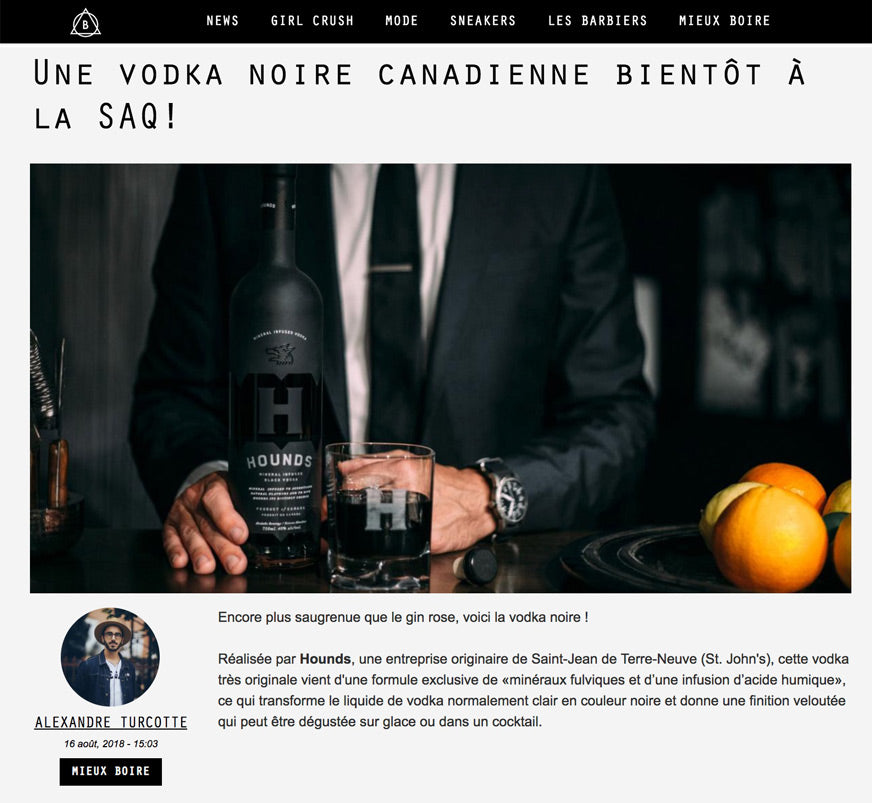
Task: Click the triangle B site logo
Action: tap(85, 23)
